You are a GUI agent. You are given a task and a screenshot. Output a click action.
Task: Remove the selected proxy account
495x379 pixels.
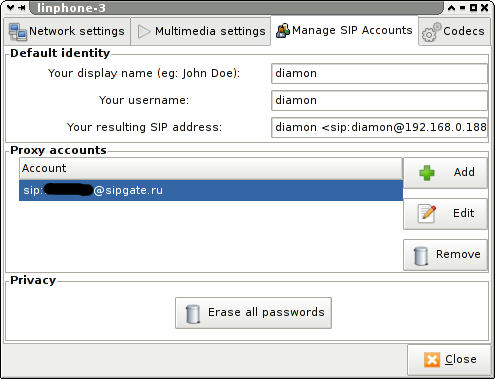(445, 255)
